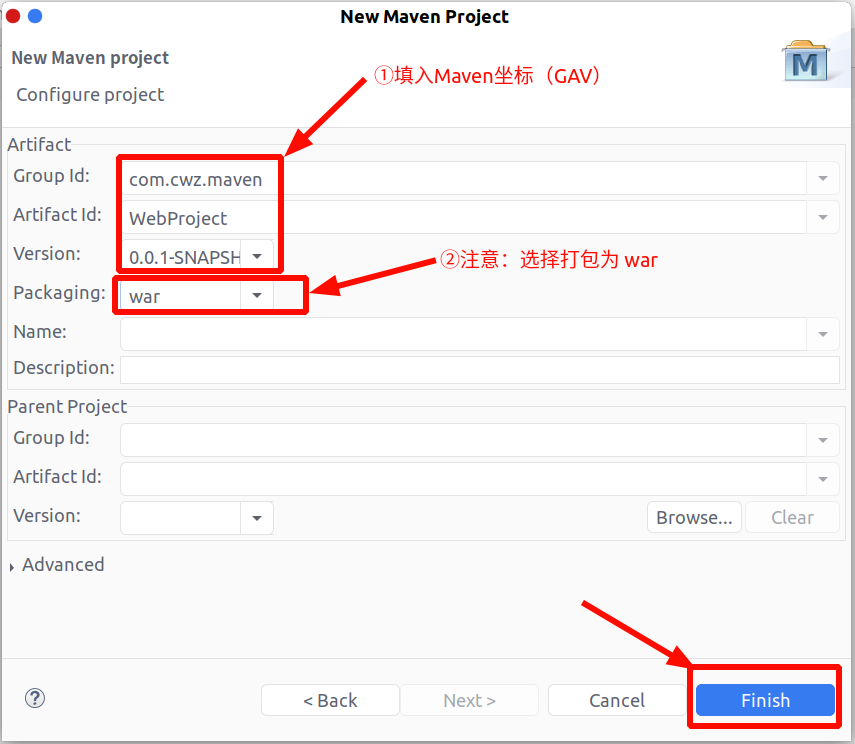Screen dimensions: 855x744
Task: Click into the empty Name input field
Action: 463,334
